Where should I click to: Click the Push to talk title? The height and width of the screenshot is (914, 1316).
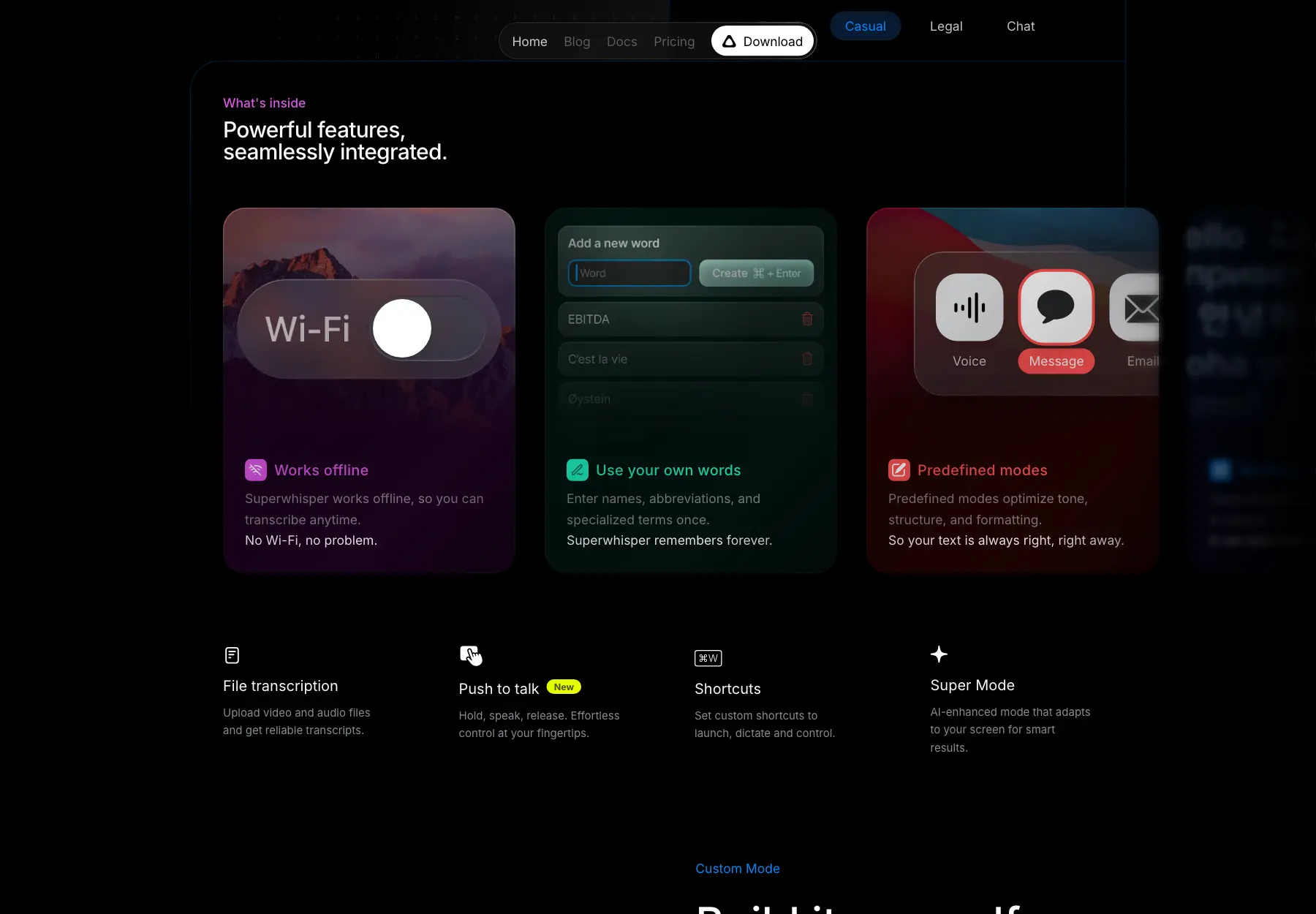(x=499, y=689)
